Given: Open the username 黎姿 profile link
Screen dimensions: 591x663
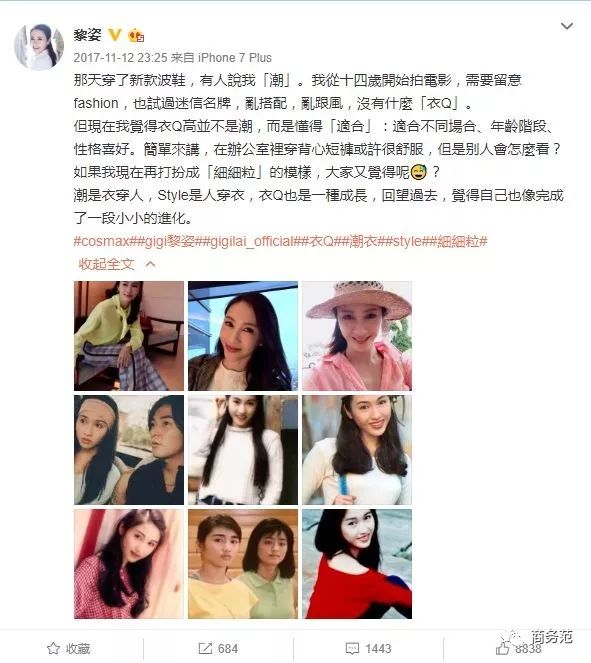Looking at the screenshot, I should tap(88, 35).
